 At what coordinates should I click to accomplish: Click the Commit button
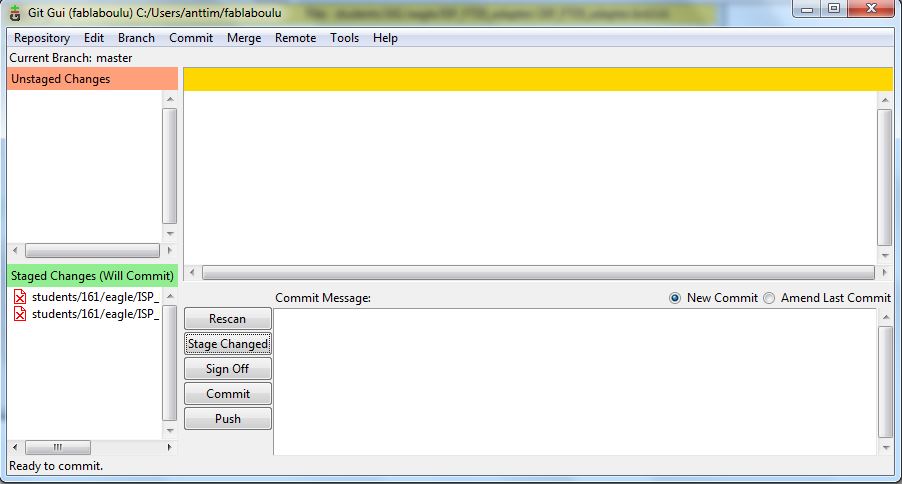[x=228, y=394]
